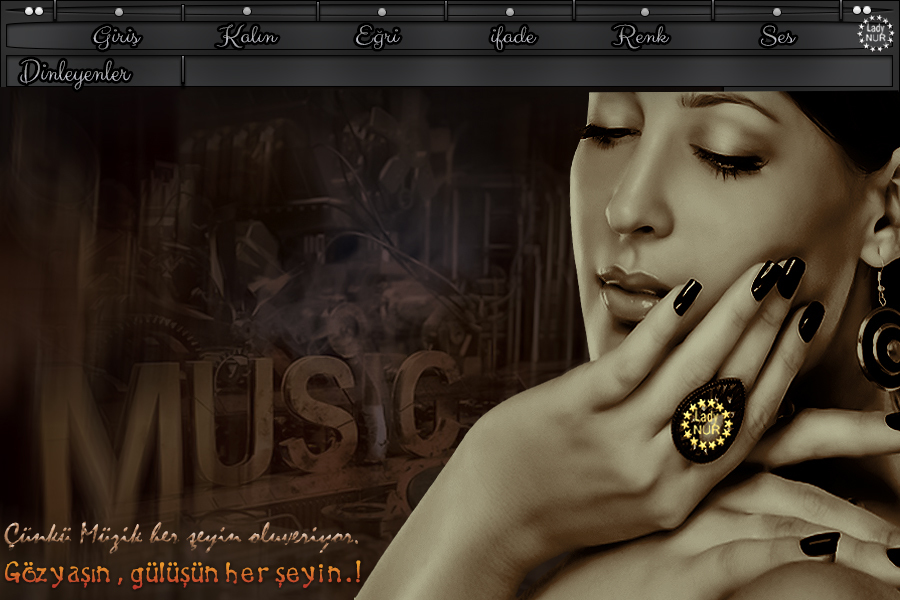The width and height of the screenshot is (900, 600).
Task: Click the dot above Giriş
Action: click(x=119, y=12)
